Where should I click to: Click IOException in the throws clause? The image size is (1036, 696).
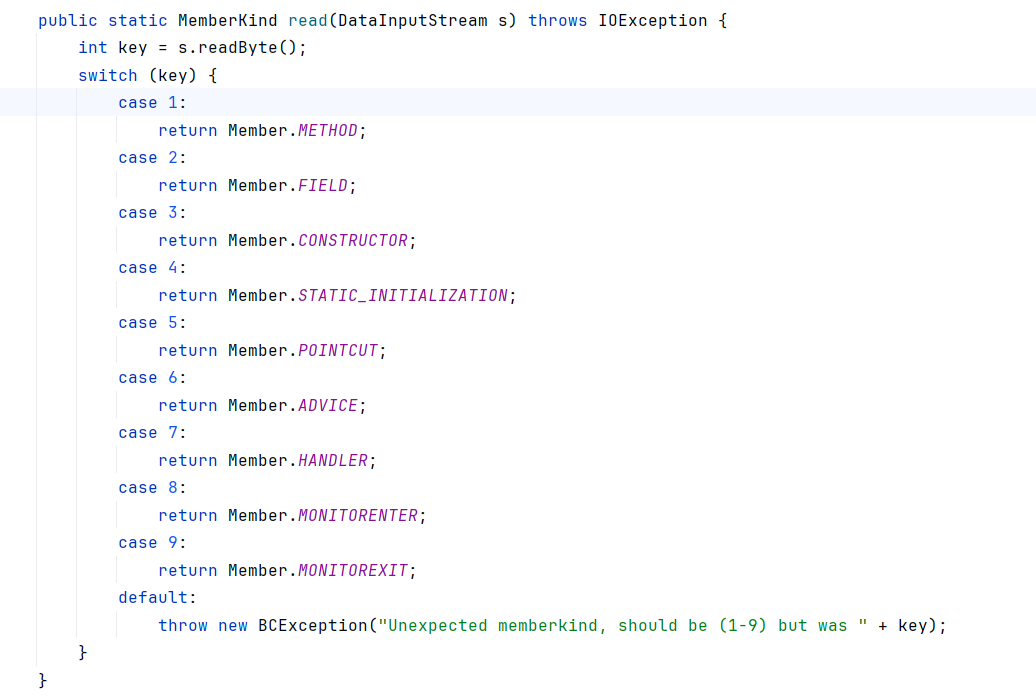(x=652, y=21)
